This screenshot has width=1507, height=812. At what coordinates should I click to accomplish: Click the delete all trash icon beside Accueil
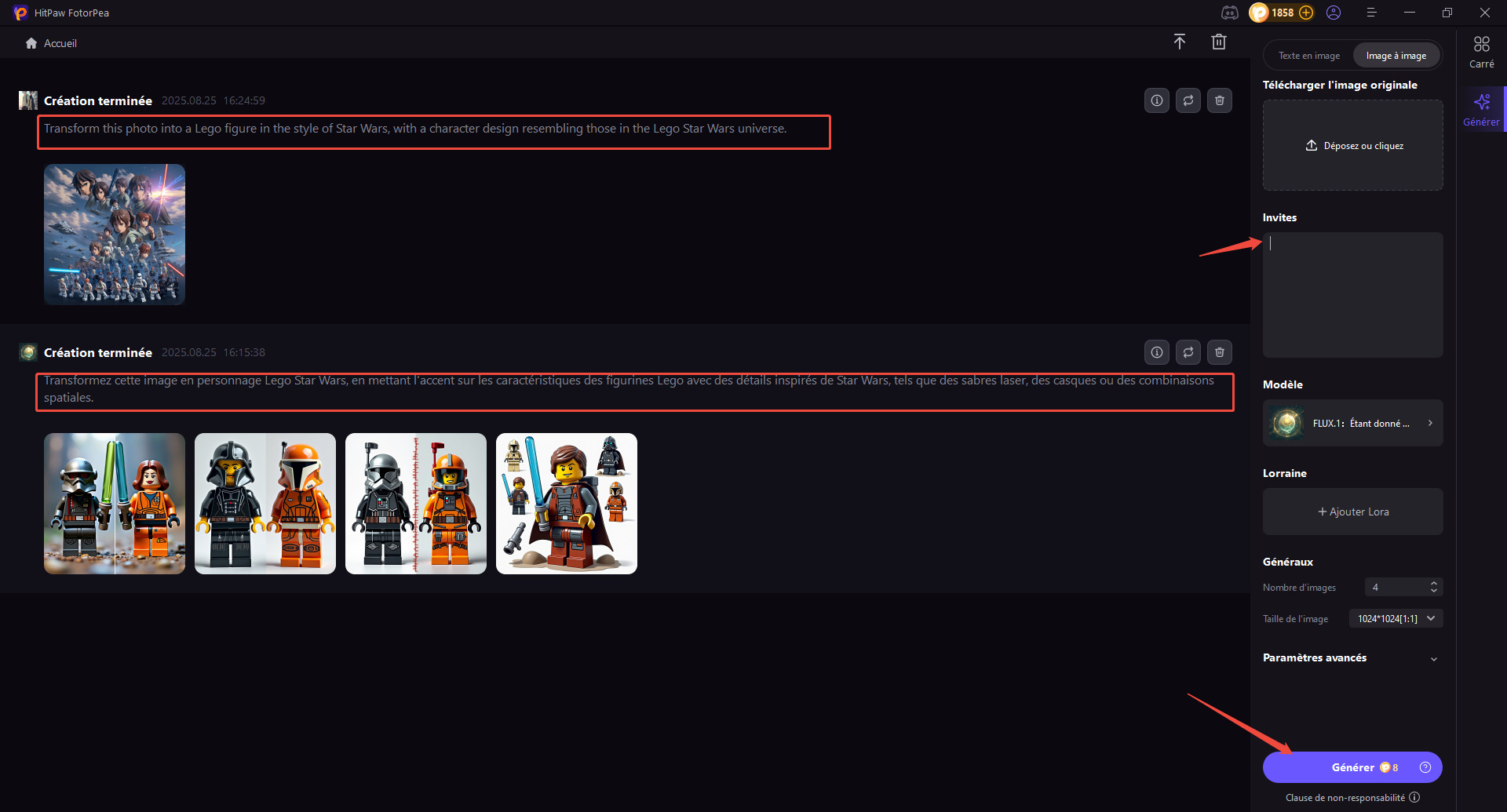pyautogui.click(x=1218, y=42)
